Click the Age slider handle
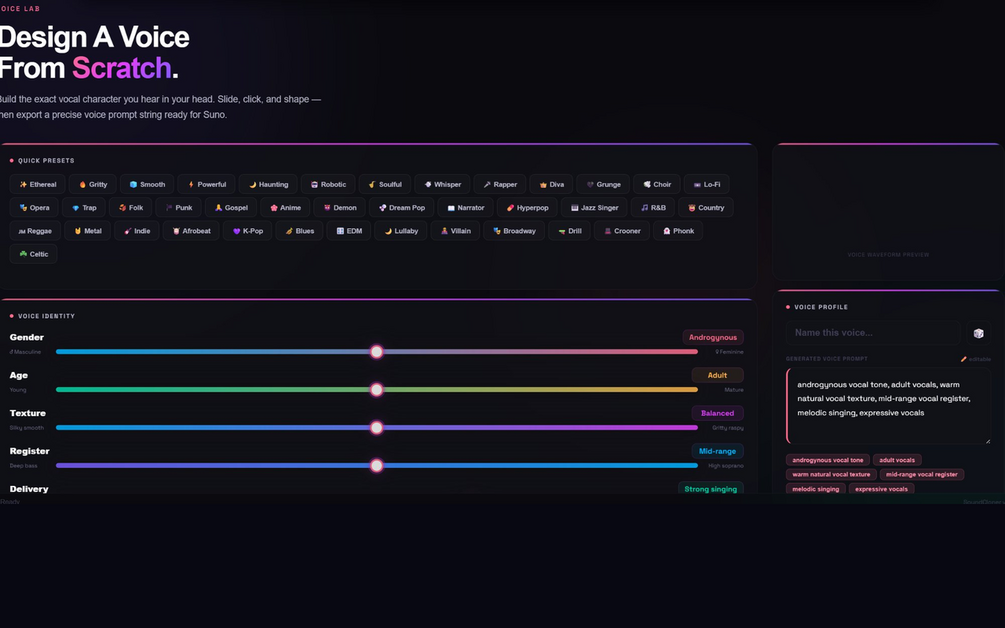Viewport: 1005px width, 628px height. [377, 390]
